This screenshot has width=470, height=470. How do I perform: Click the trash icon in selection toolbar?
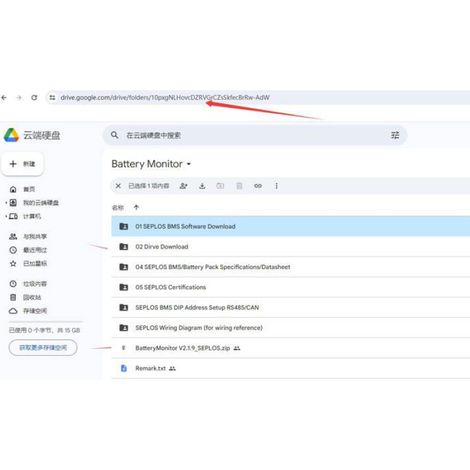[239, 186]
